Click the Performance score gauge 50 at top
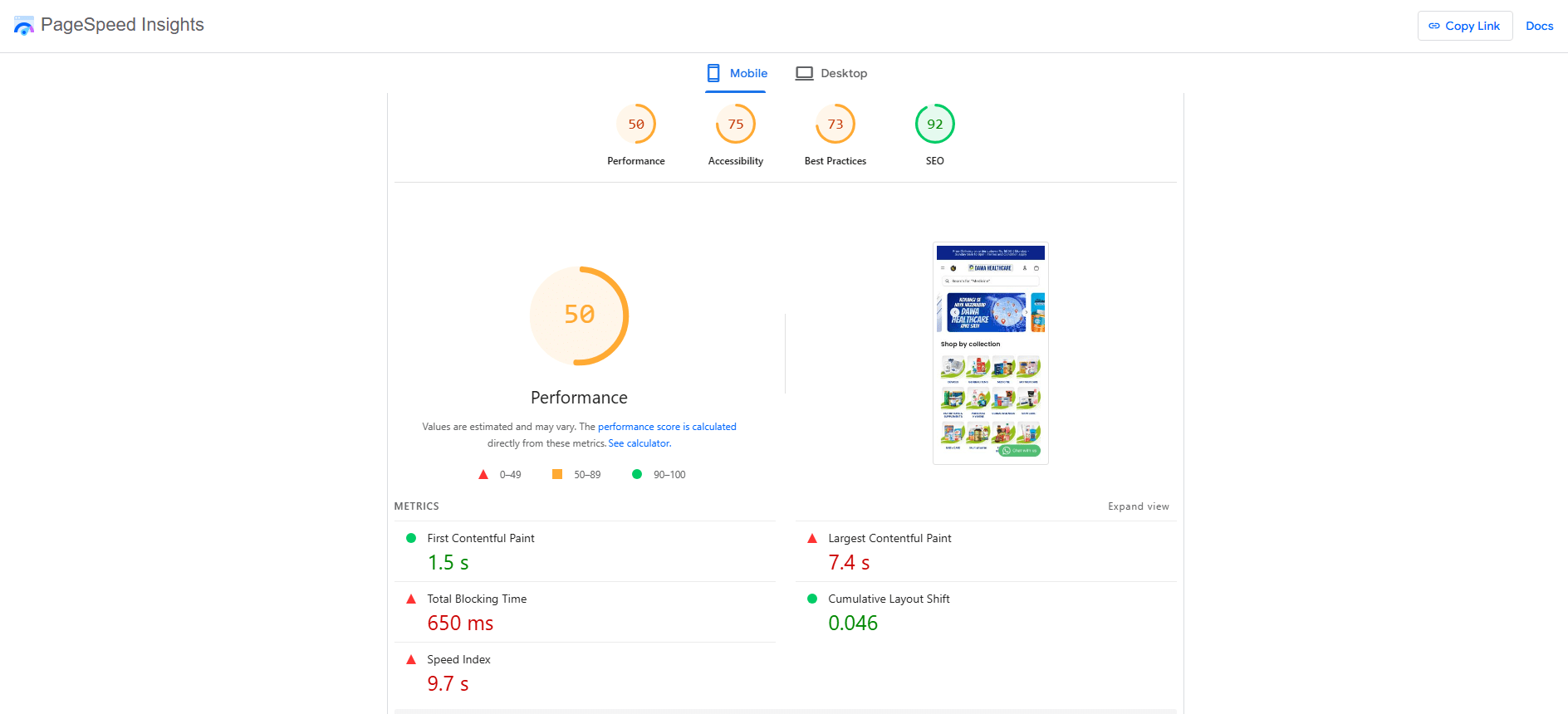This screenshot has height=714, width=1568. [635, 125]
